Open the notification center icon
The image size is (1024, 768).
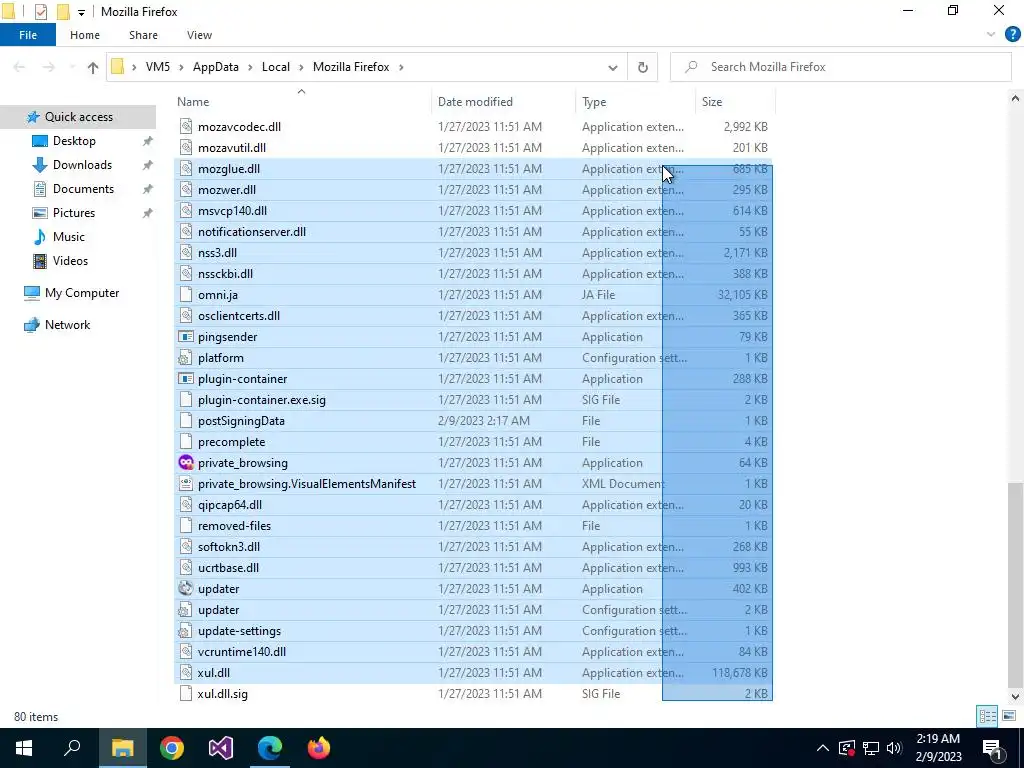(992, 748)
